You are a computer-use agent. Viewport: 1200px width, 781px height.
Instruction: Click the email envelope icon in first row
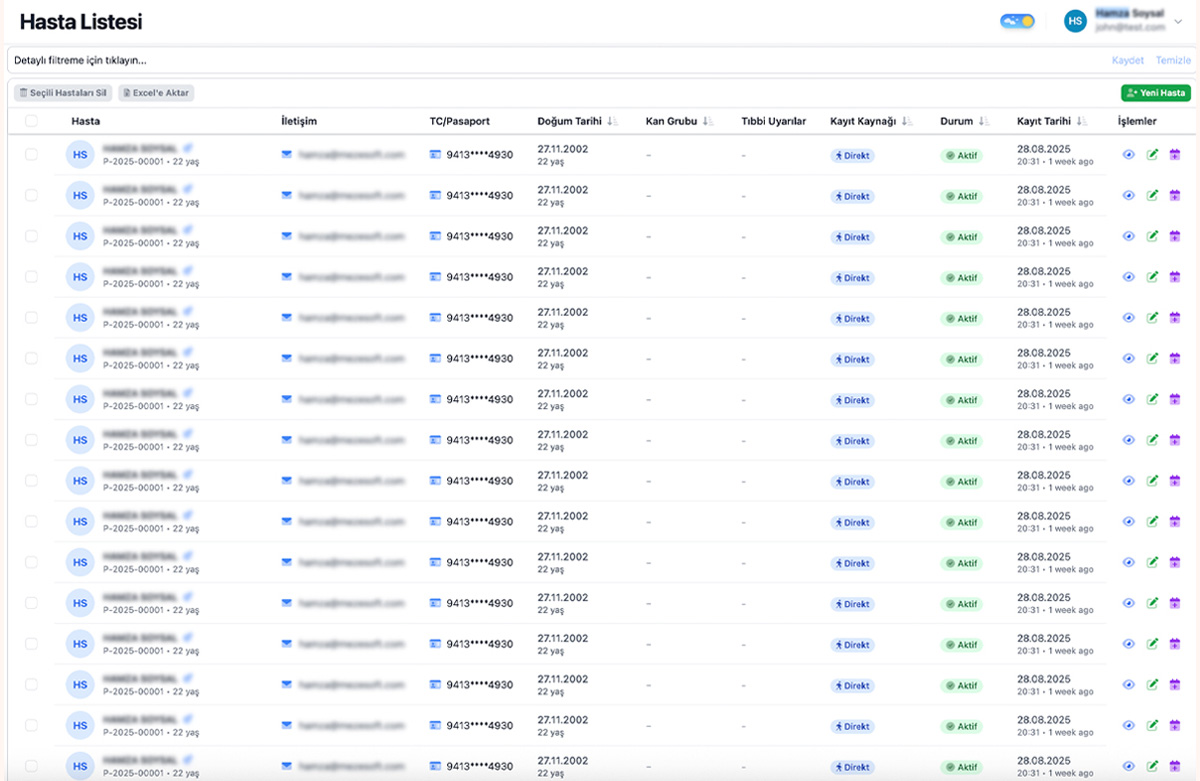[287, 155]
